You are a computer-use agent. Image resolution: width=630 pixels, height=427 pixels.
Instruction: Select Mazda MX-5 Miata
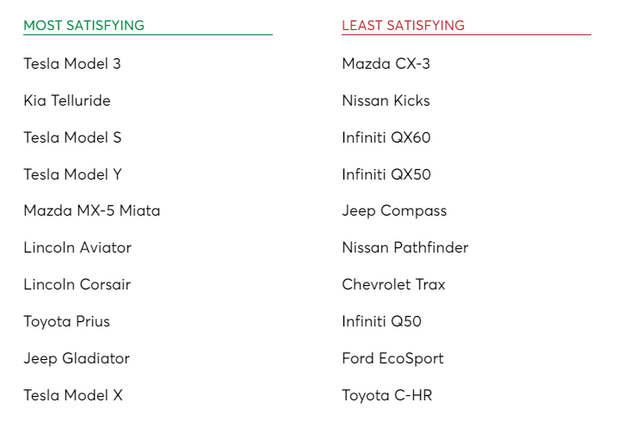coord(92,210)
